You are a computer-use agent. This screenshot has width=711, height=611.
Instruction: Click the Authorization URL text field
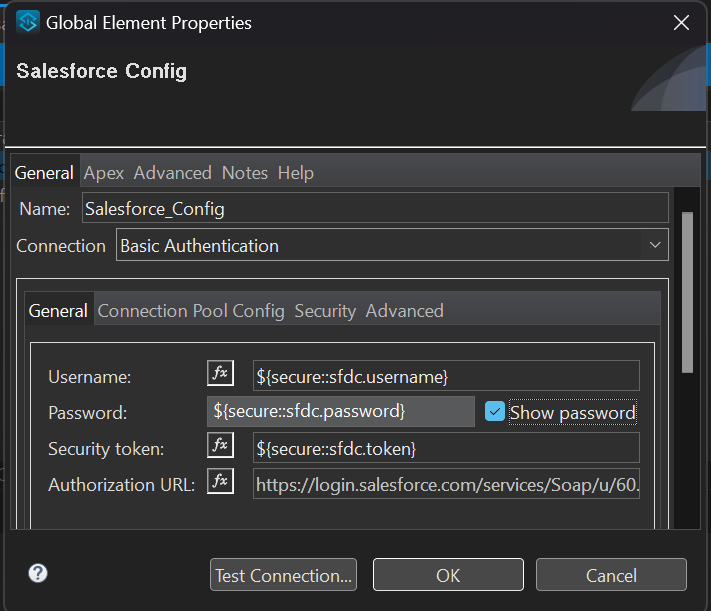coord(445,485)
